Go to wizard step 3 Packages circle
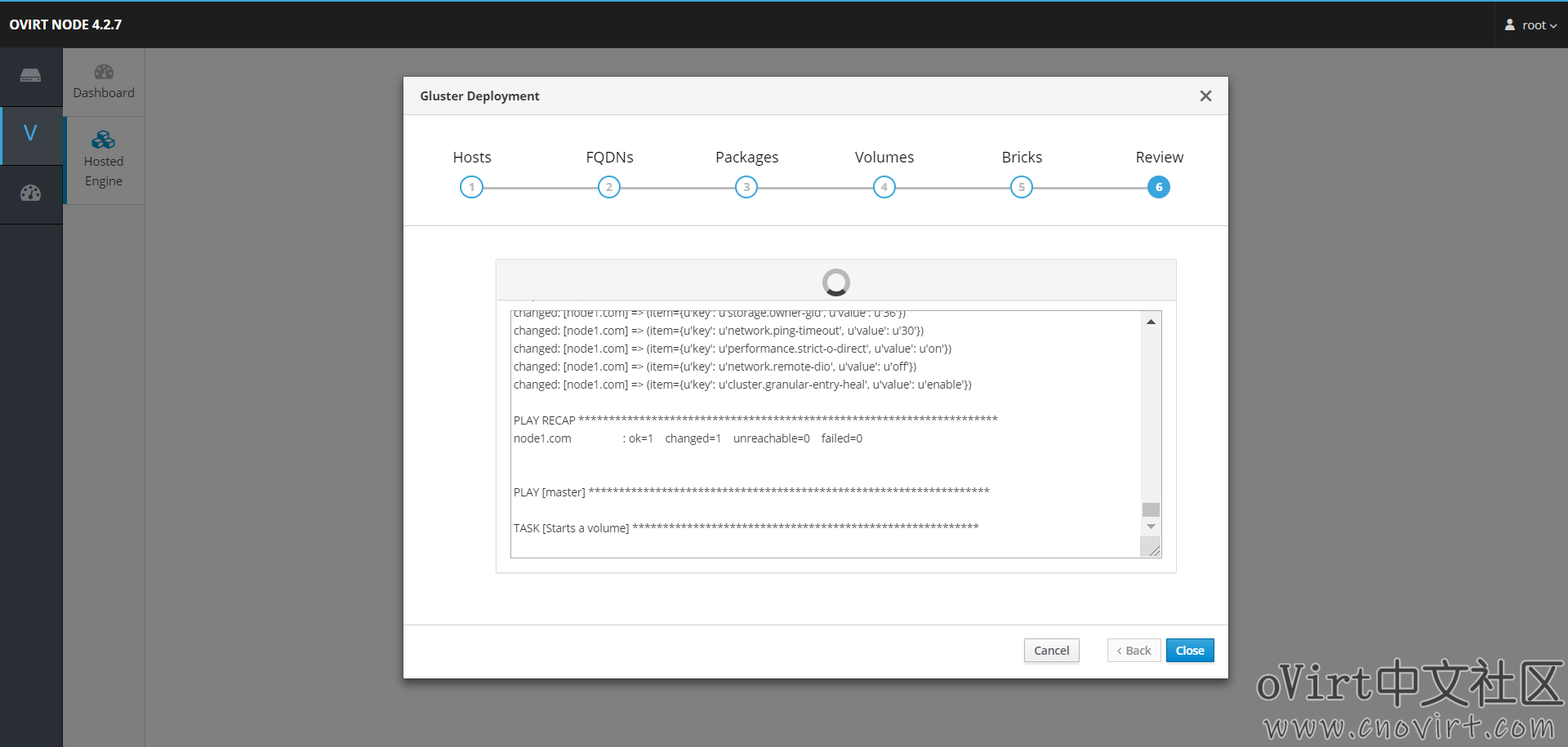Viewport: 1568px width, 747px height. pos(746,187)
